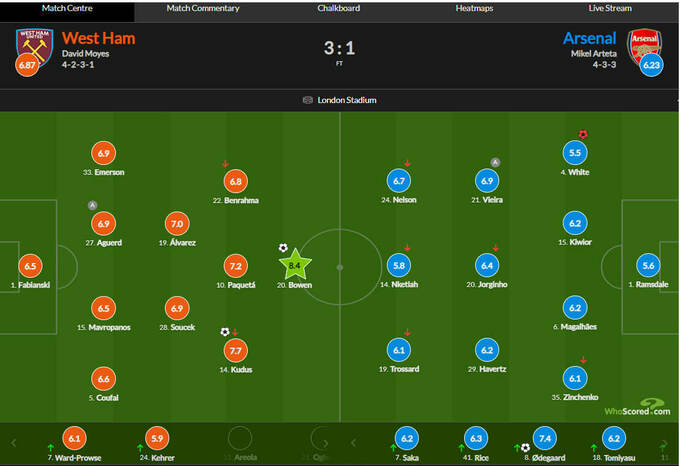The image size is (680, 466).
Task: Click Nketiah's 5.8 rating circle
Action: pos(399,266)
